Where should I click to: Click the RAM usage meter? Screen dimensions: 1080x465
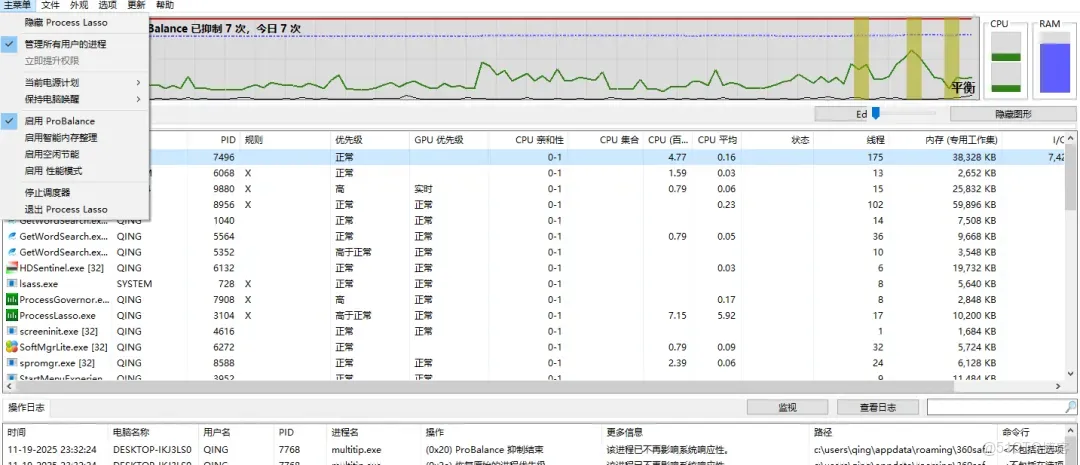[1055, 62]
